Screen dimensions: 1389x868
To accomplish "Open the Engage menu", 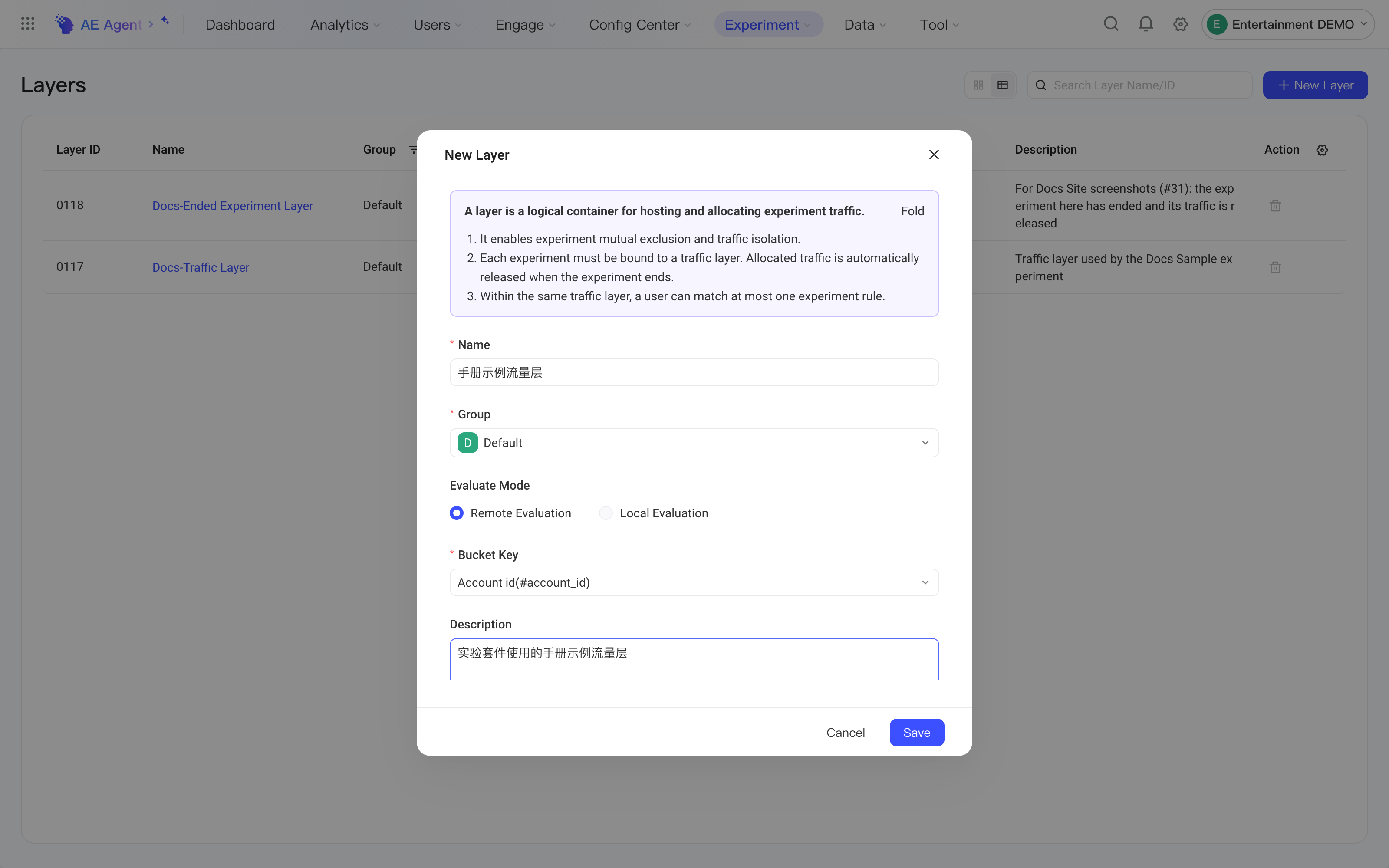I will pyautogui.click(x=525, y=25).
